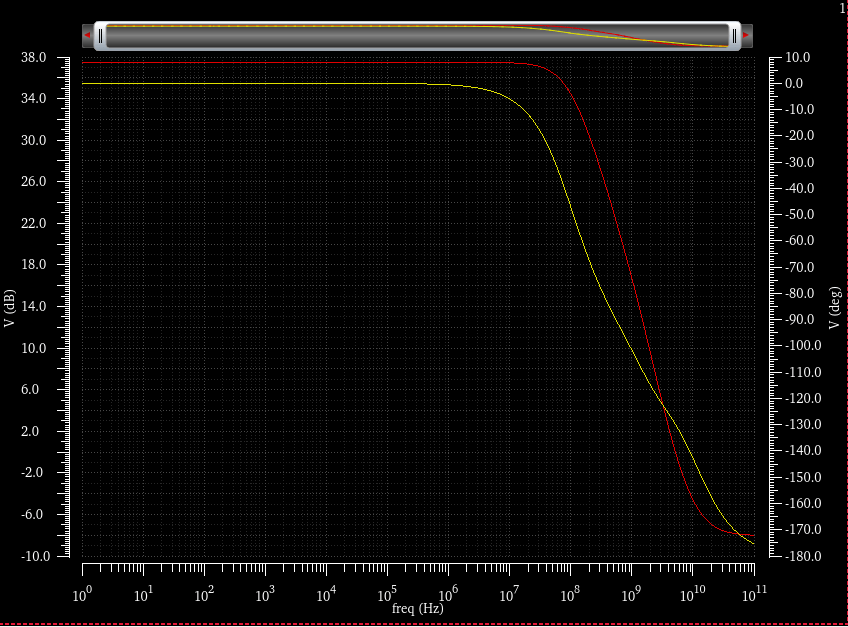Click the 38.0 tick on dB axis

coord(34,57)
